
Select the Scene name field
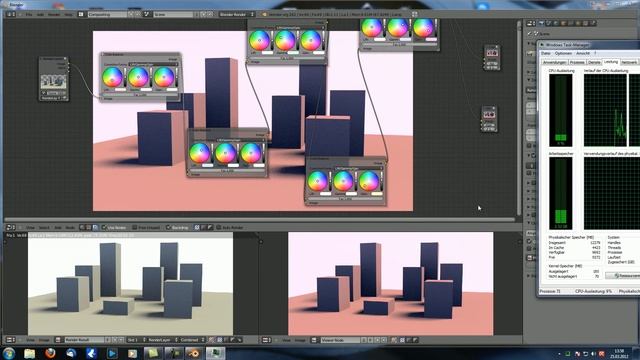[x=174, y=14]
